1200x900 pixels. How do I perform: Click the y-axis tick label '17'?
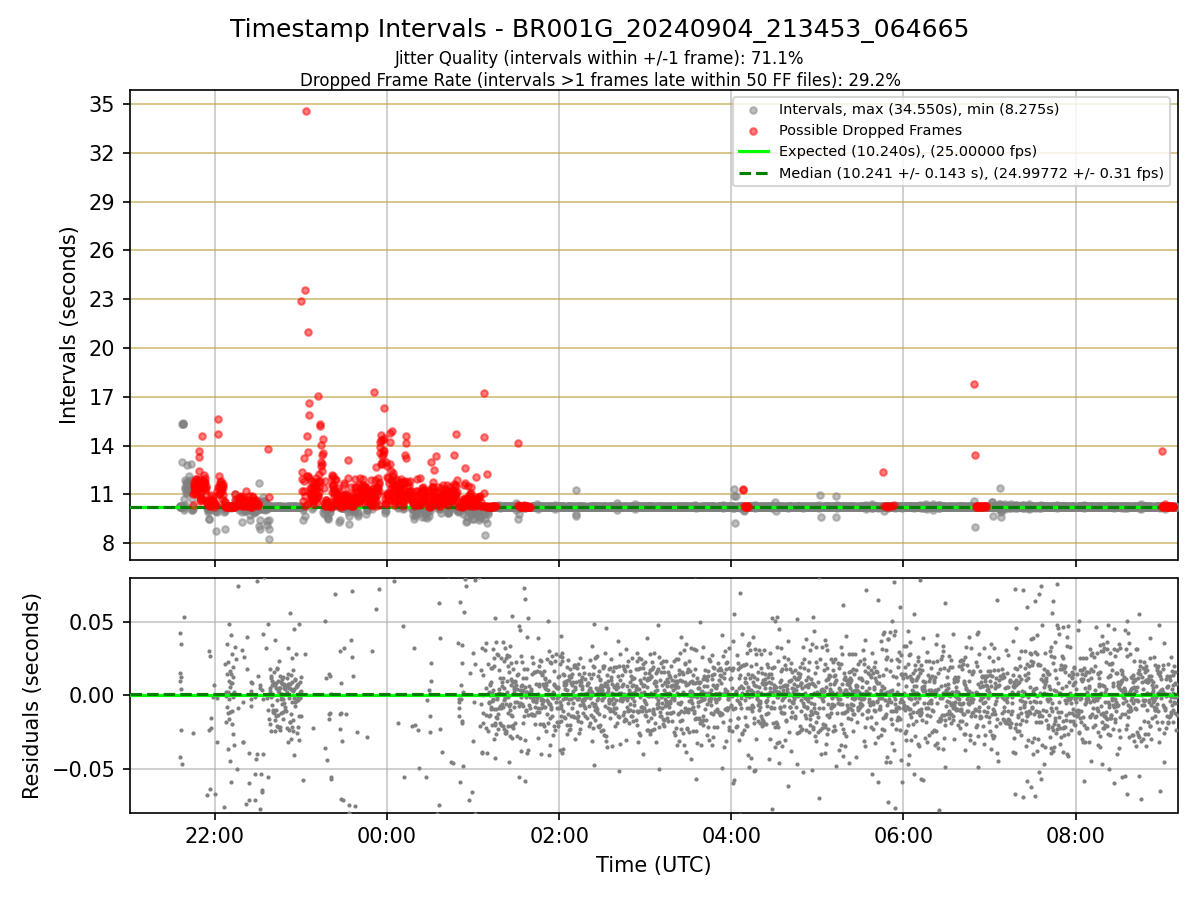click(x=101, y=397)
